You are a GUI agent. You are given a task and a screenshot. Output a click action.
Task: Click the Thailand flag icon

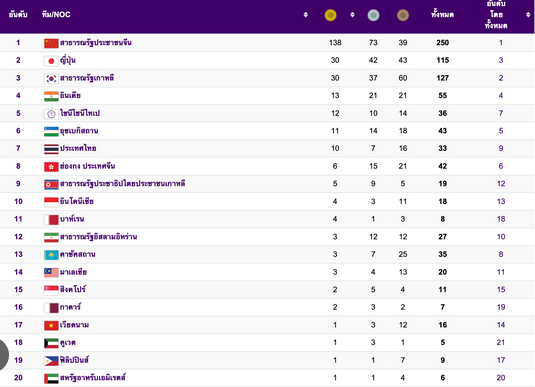coord(51,149)
